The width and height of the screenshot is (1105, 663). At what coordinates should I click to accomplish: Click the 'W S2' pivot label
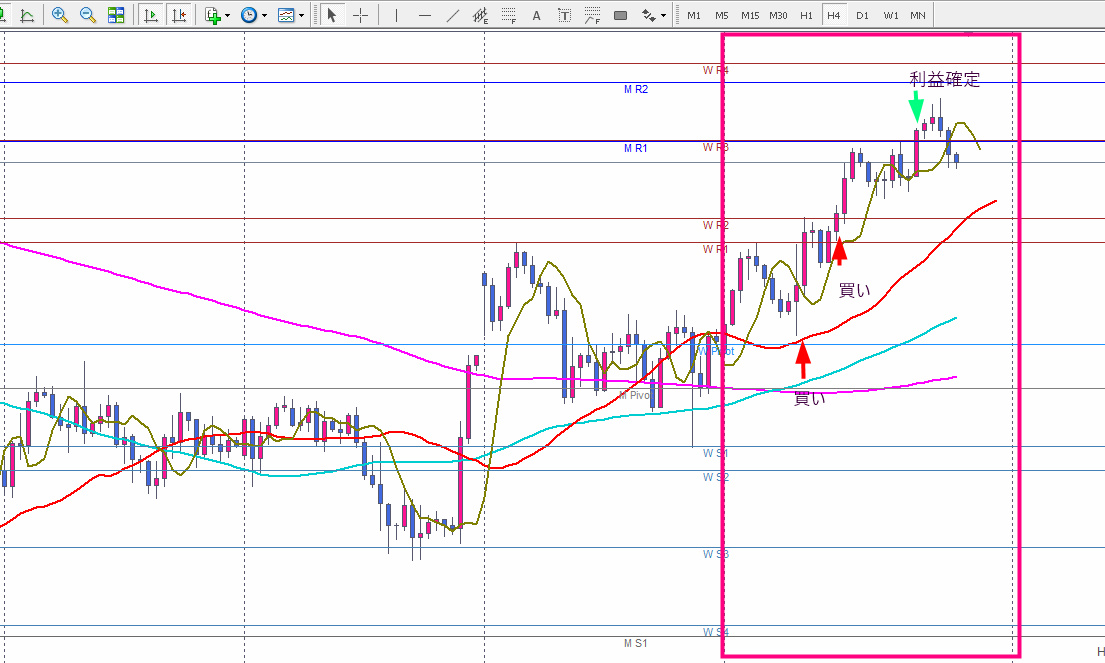pyautogui.click(x=715, y=477)
